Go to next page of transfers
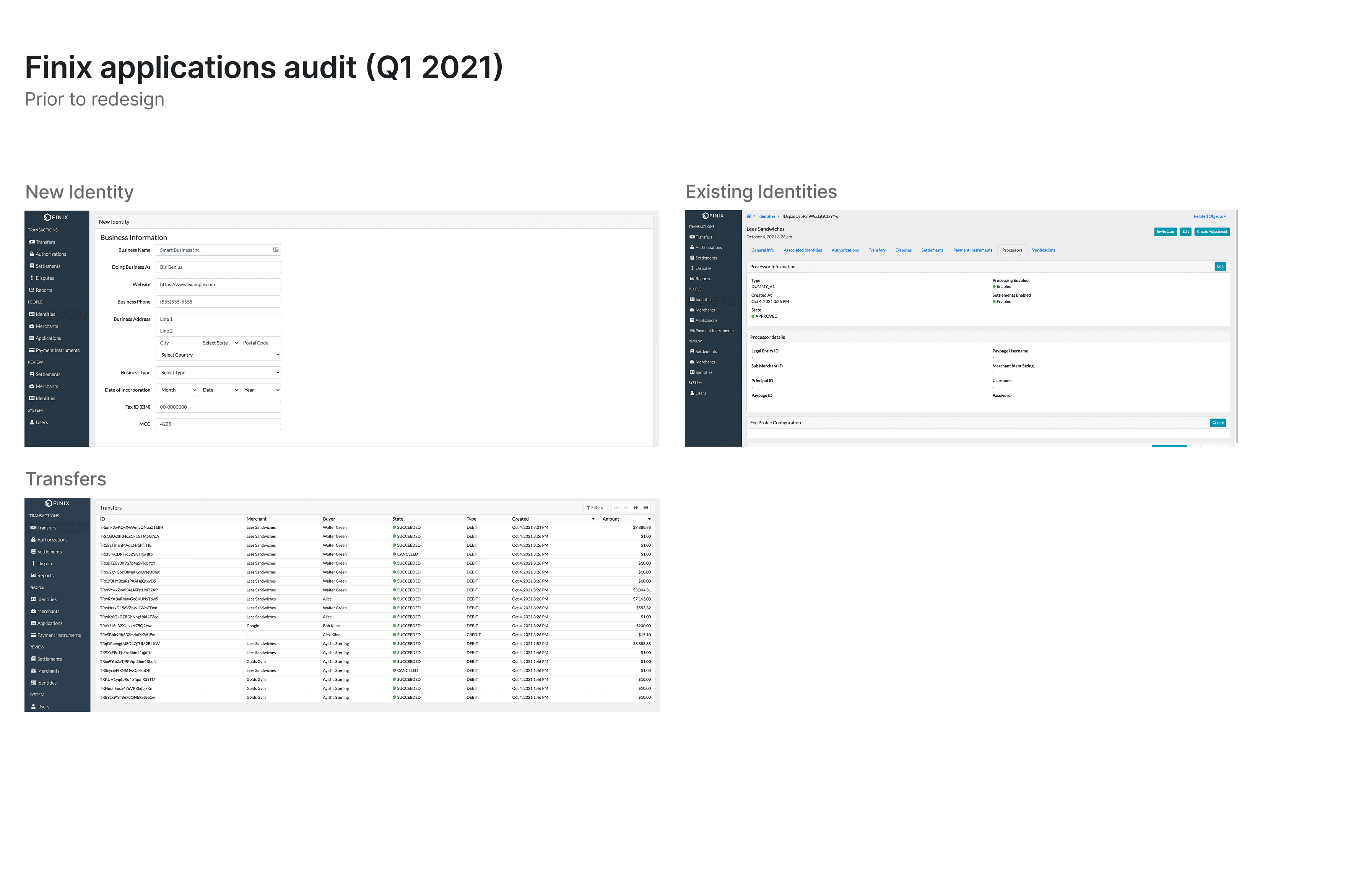Screen dimensions: 1346x896 636,507
